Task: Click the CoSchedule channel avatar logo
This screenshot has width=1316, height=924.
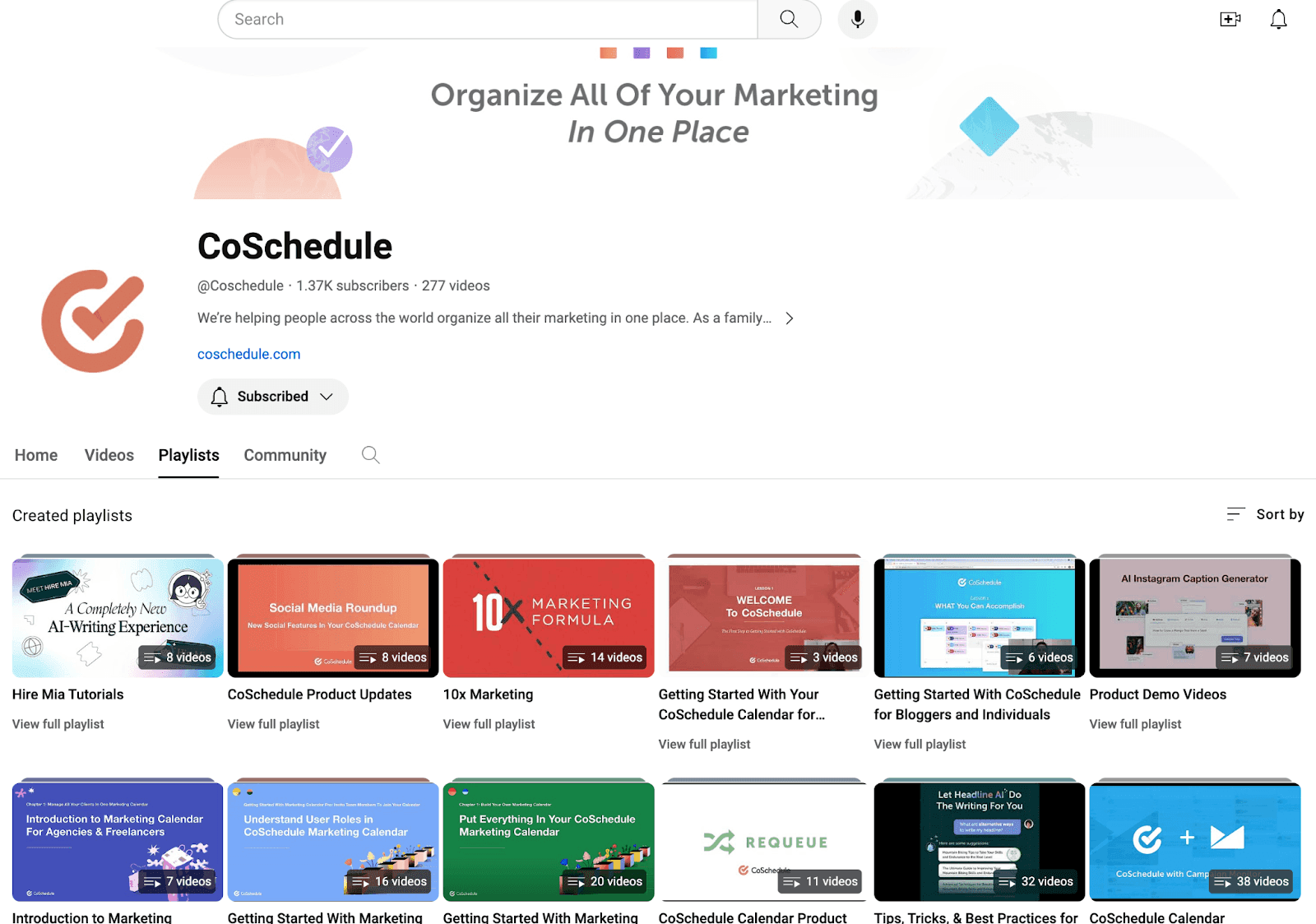Action: 93,321
